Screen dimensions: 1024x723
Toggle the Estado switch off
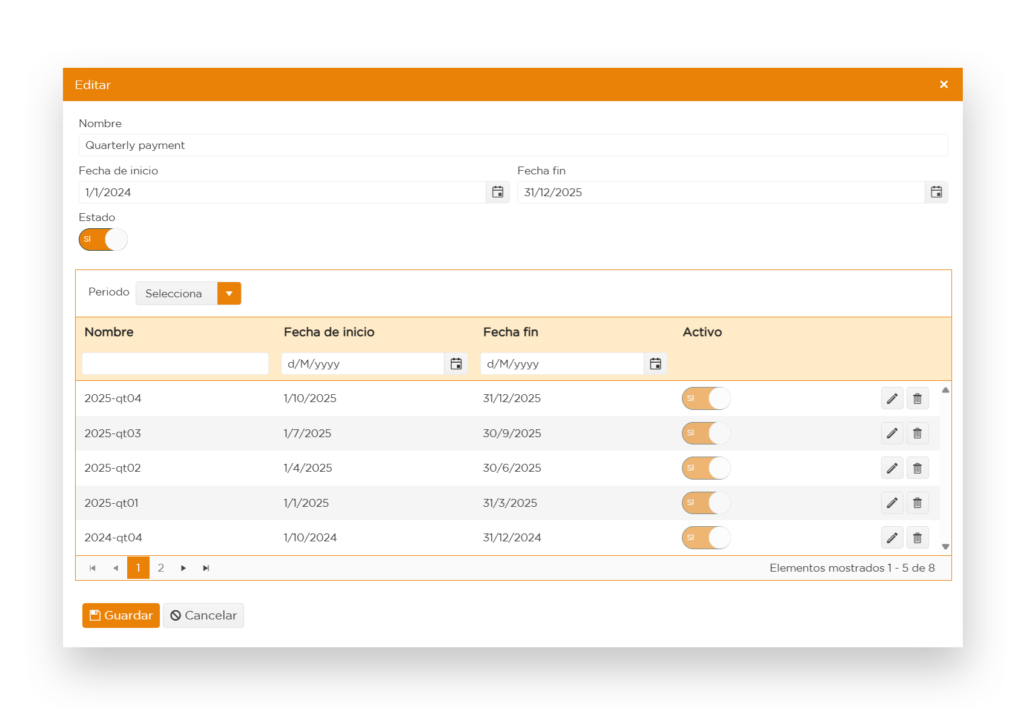(103, 240)
